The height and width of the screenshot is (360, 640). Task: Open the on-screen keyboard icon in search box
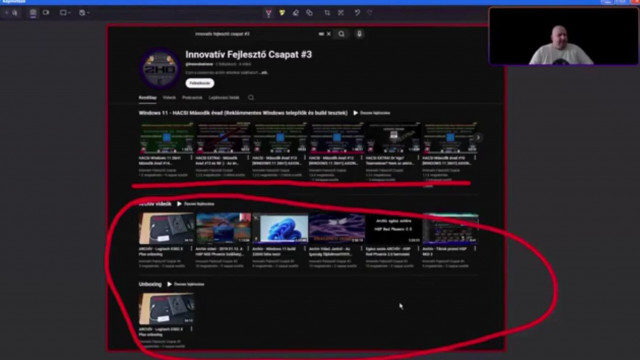(321, 34)
